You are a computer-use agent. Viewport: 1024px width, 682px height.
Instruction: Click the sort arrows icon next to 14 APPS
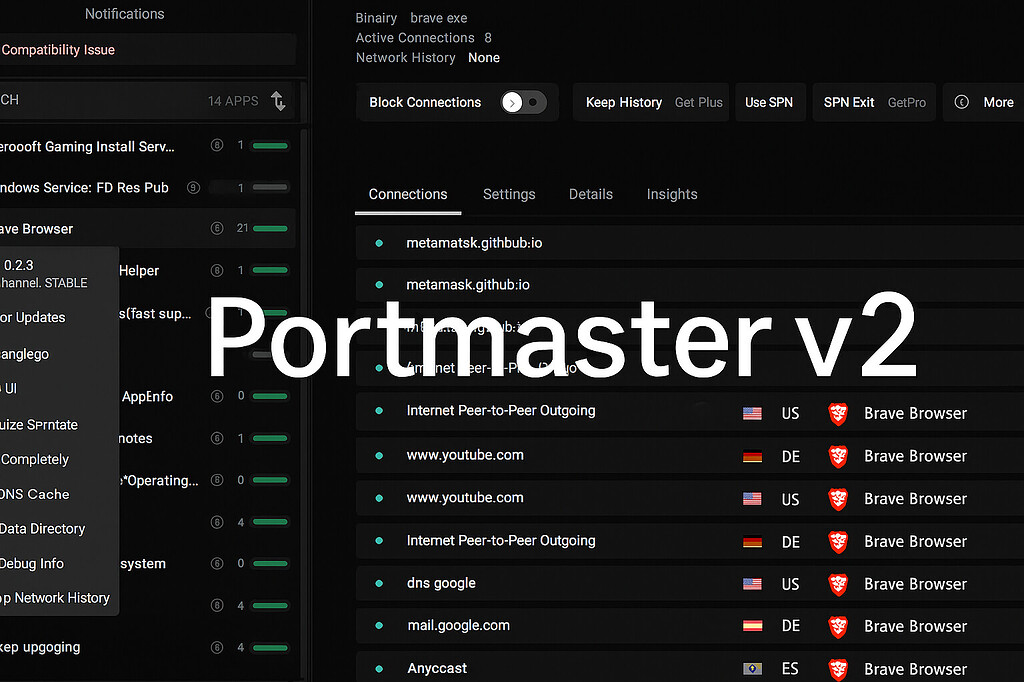(280, 101)
